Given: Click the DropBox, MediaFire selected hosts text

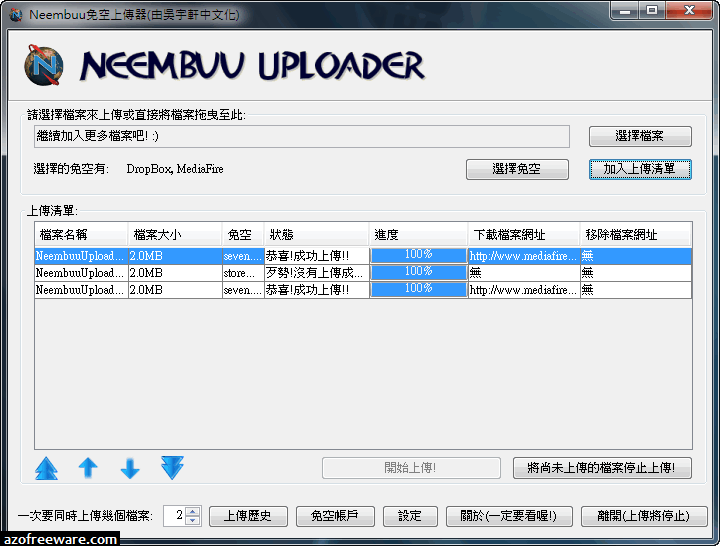Looking at the screenshot, I should point(175,169).
